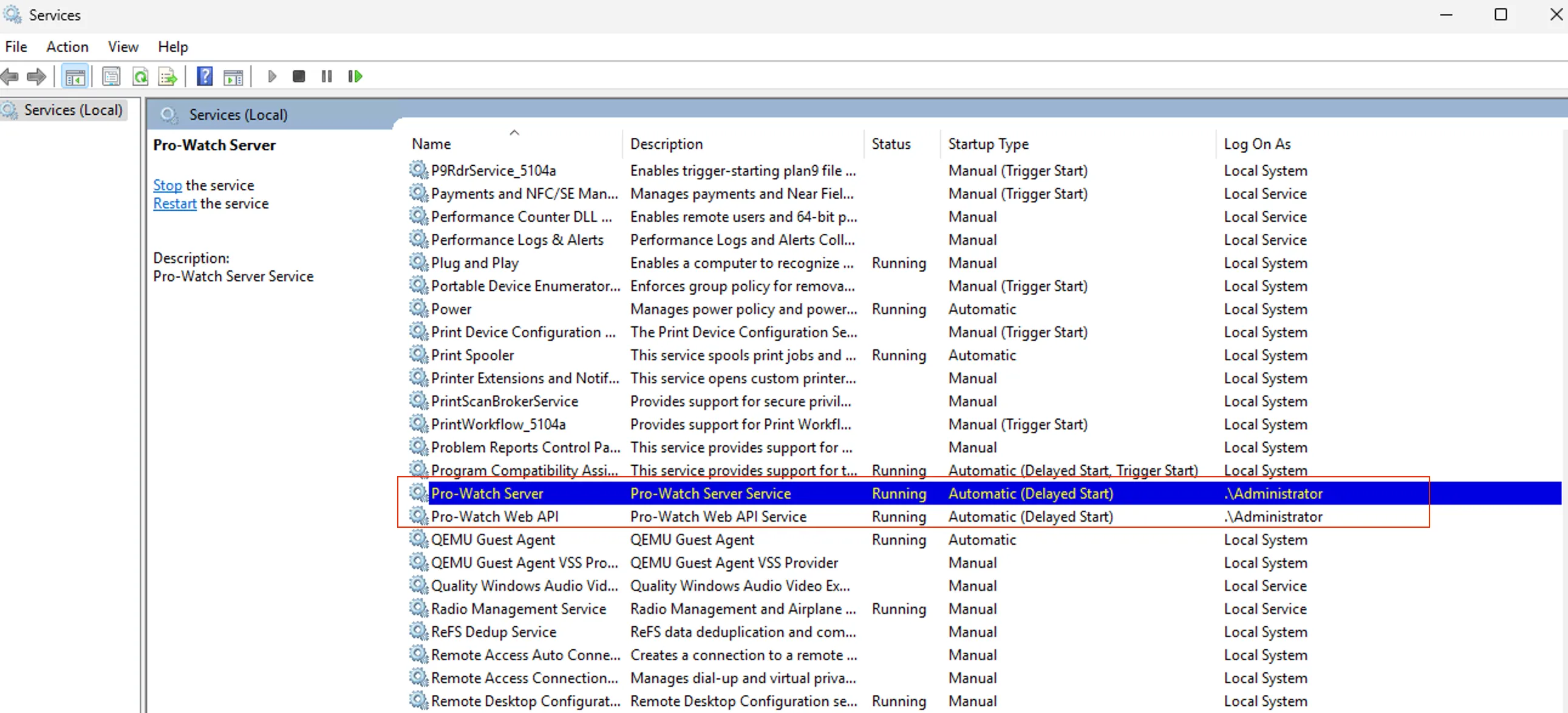Viewport: 1568px width, 713px height.
Task: Toggle Show/Hide Action Pane icon
Action: click(233, 77)
